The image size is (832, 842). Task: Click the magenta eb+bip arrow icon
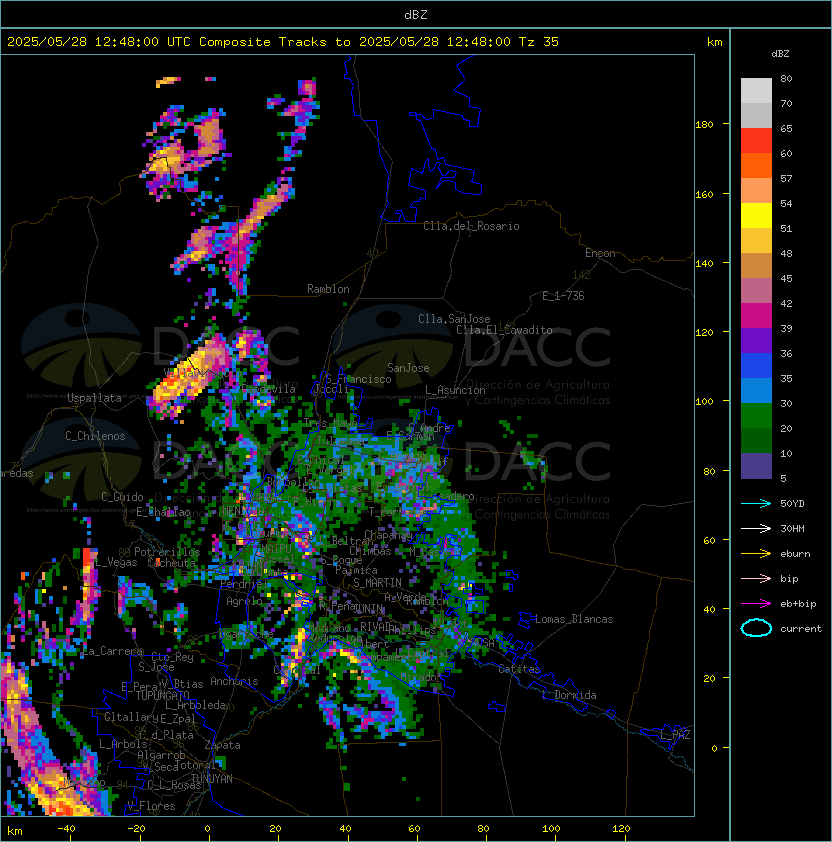tap(756, 604)
